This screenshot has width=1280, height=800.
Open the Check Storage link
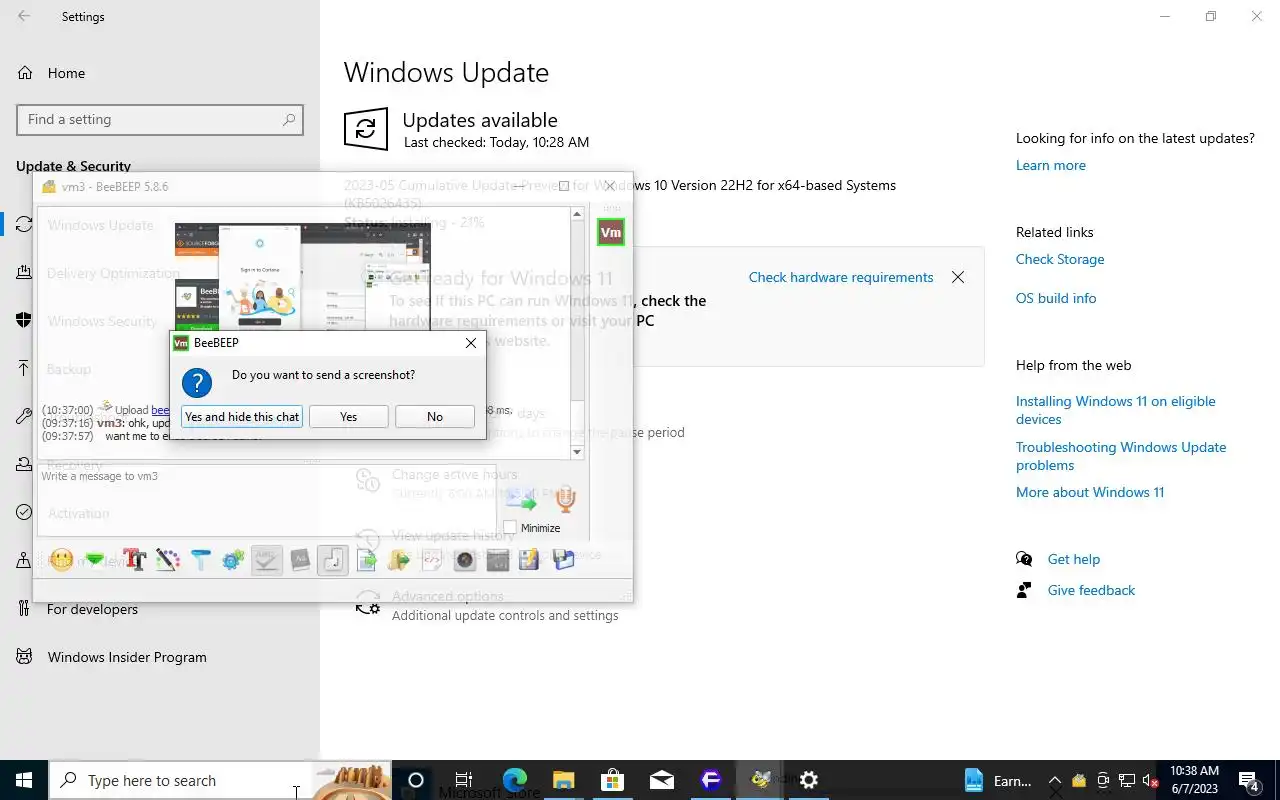tap(1060, 259)
